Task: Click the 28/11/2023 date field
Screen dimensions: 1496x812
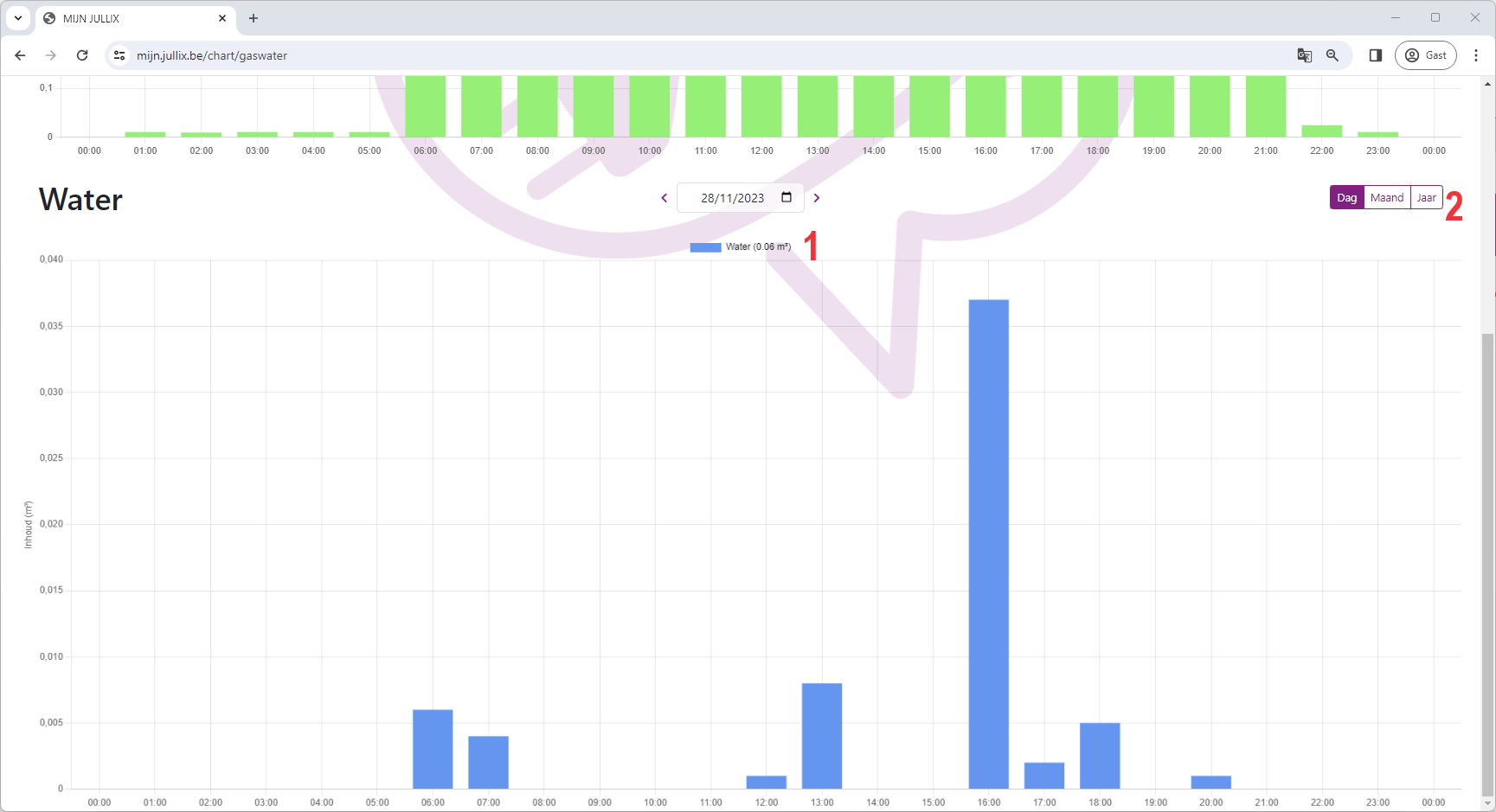Action: [x=741, y=198]
